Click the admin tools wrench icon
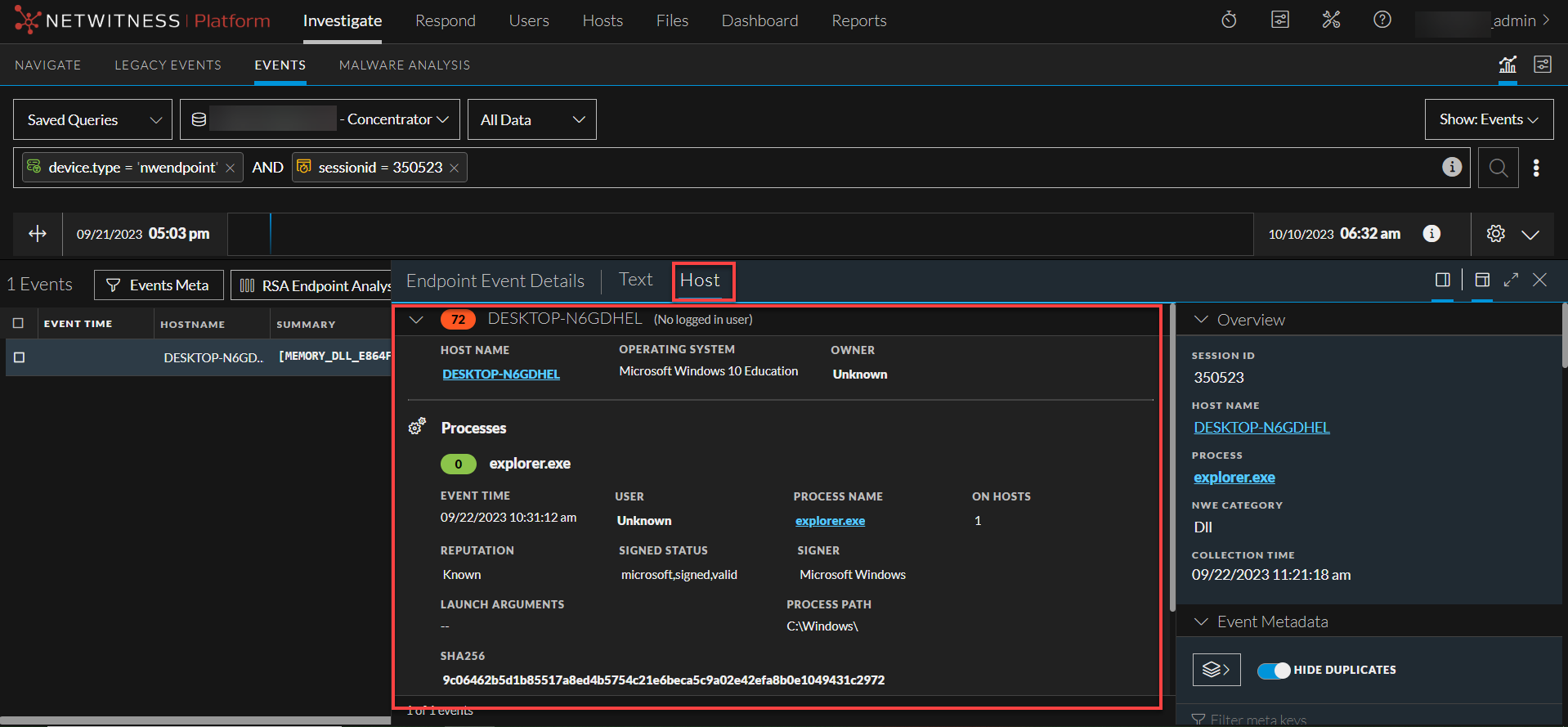This screenshot has height=727, width=1568. click(x=1331, y=20)
